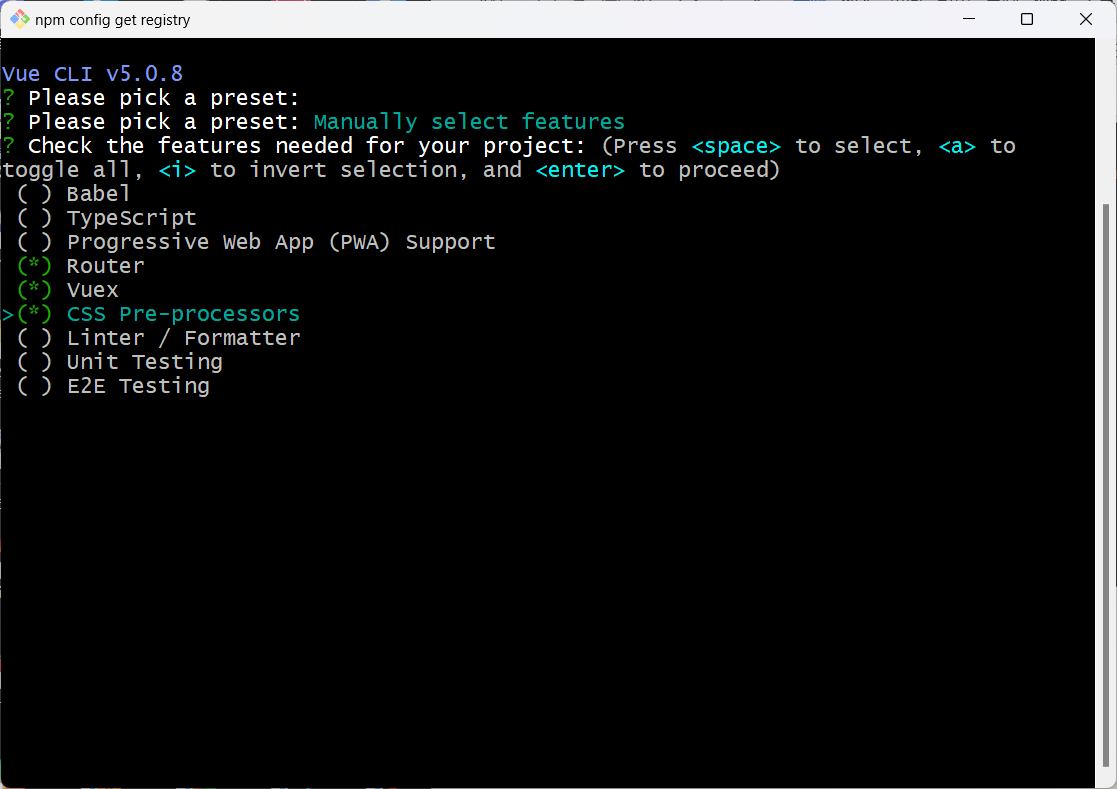Click the TypeScript option label

point(131,218)
